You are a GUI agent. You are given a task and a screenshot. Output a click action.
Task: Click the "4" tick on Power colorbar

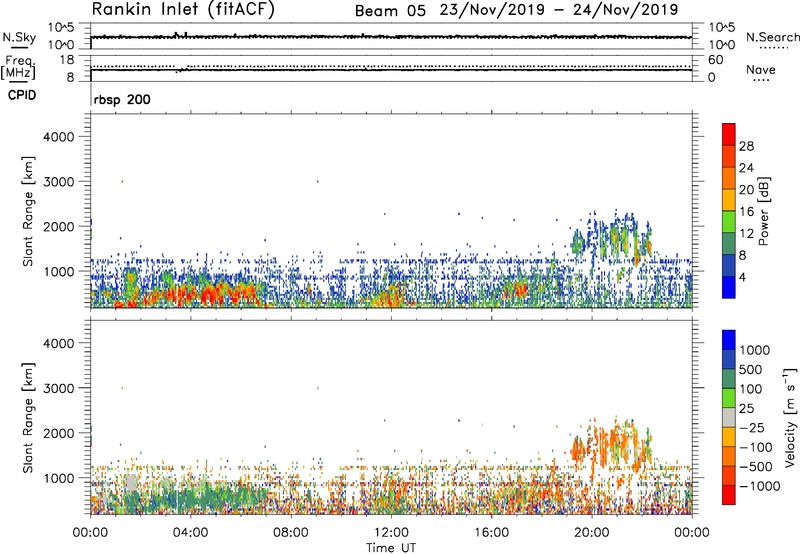coord(743,278)
